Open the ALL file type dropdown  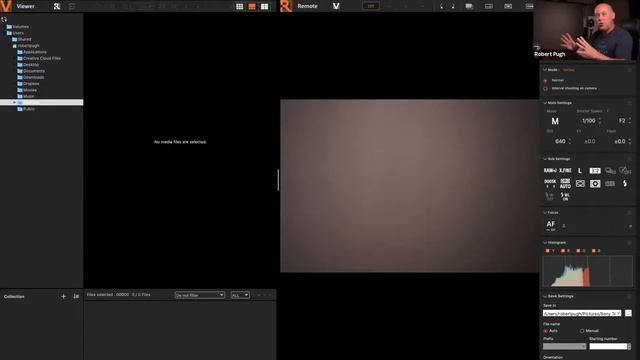[240, 295]
